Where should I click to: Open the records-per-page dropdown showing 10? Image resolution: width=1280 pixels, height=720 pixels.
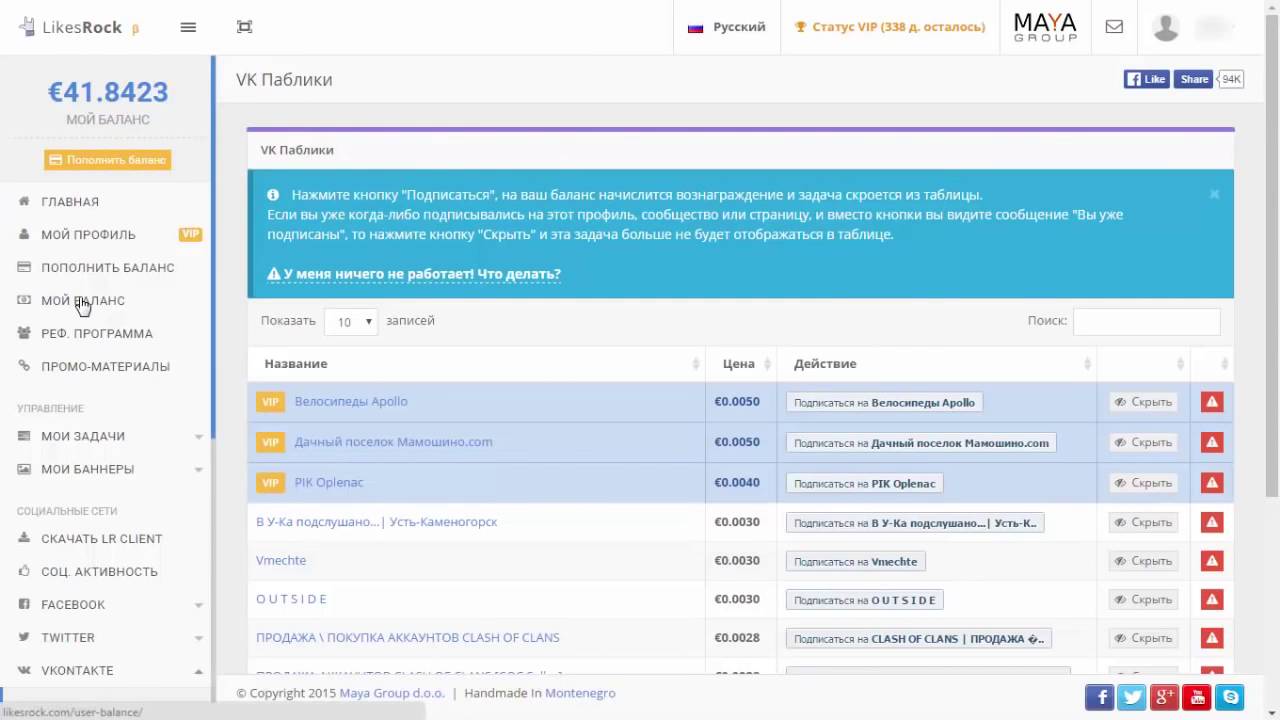tap(351, 321)
